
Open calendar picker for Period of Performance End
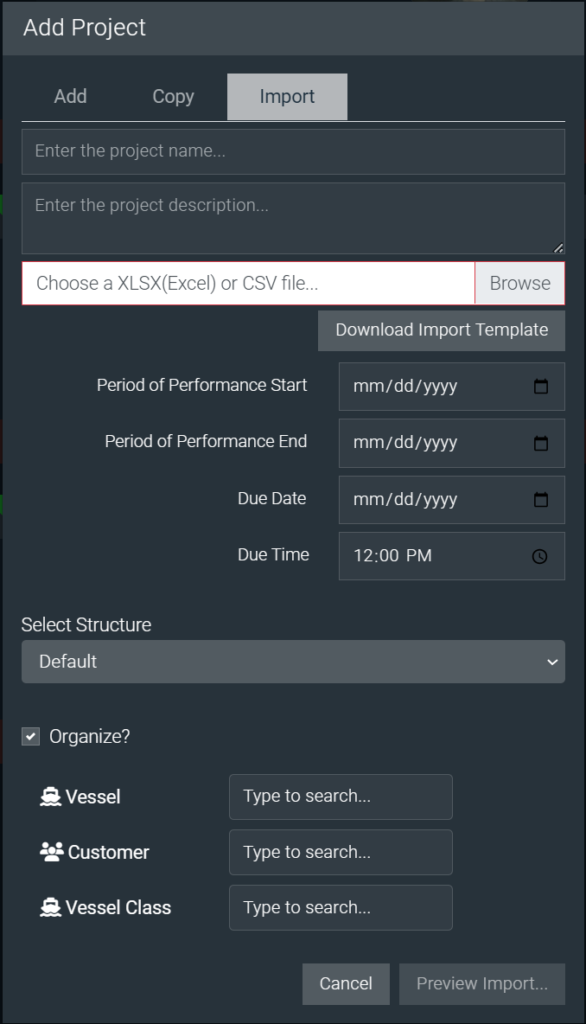[541, 443]
